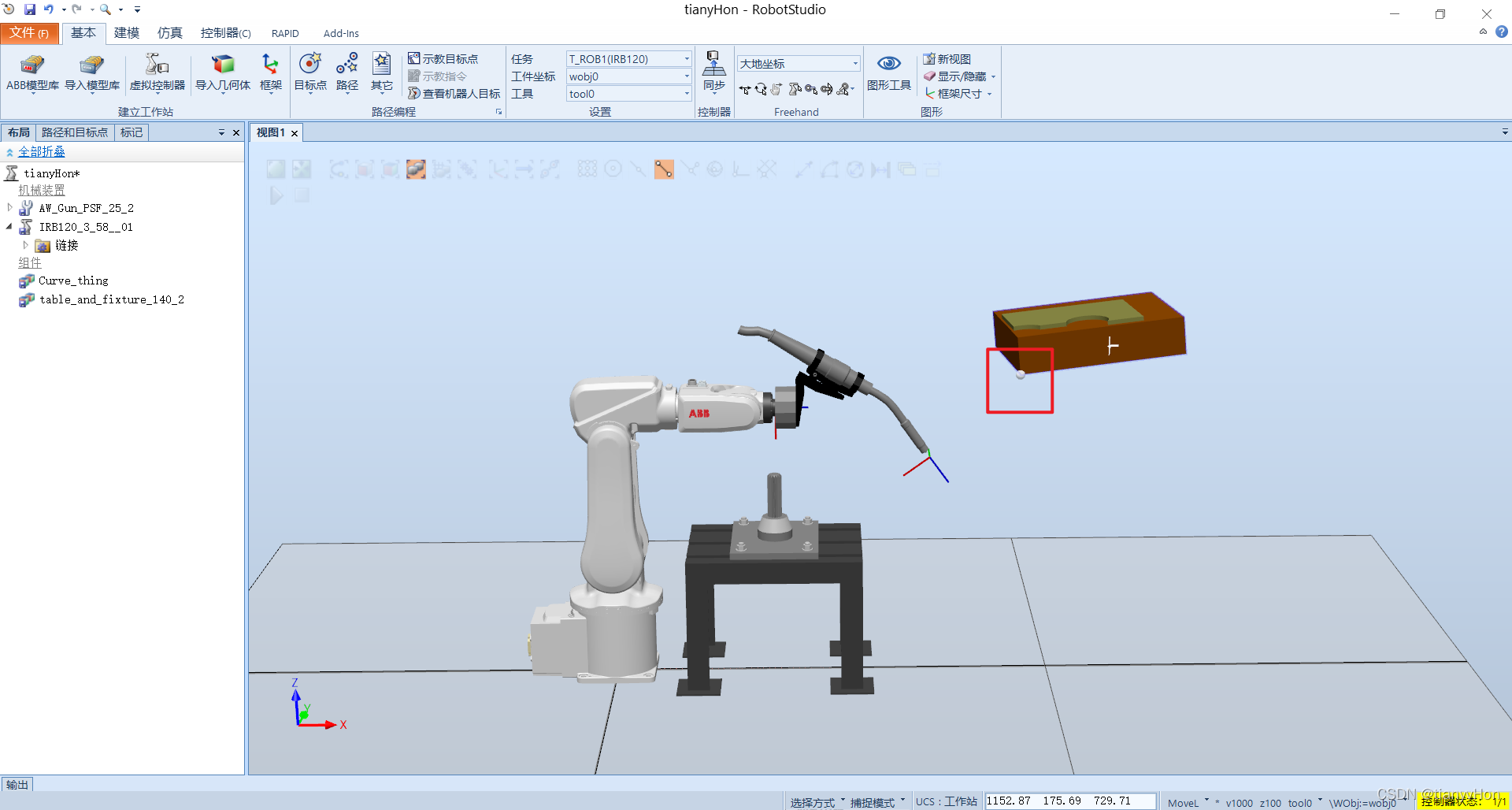1512x810 pixels.
Task: Click the Undo icon in quick access toolbar
Action: pyautogui.click(x=49, y=9)
